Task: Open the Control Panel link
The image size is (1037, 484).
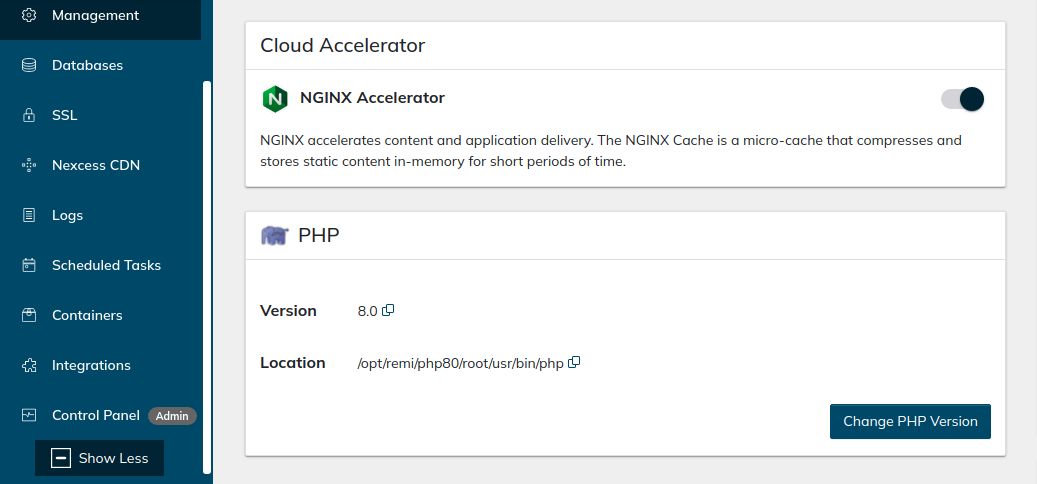Action: pos(96,415)
